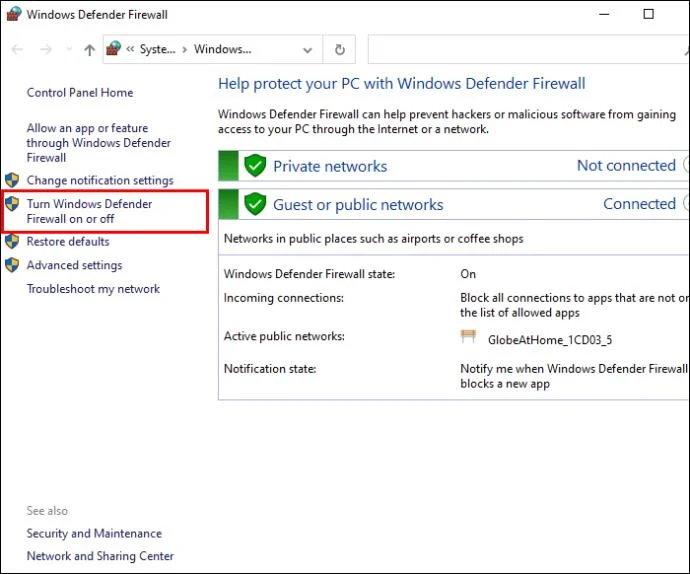This screenshot has width=690, height=574.
Task: Open Troubleshoot my network link
Action: click(x=93, y=289)
